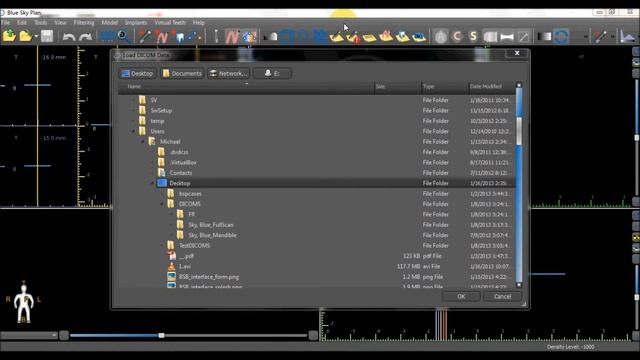Click the scroll down arrow of file list
The width and height of the screenshot is (640, 360).
click(x=519, y=285)
